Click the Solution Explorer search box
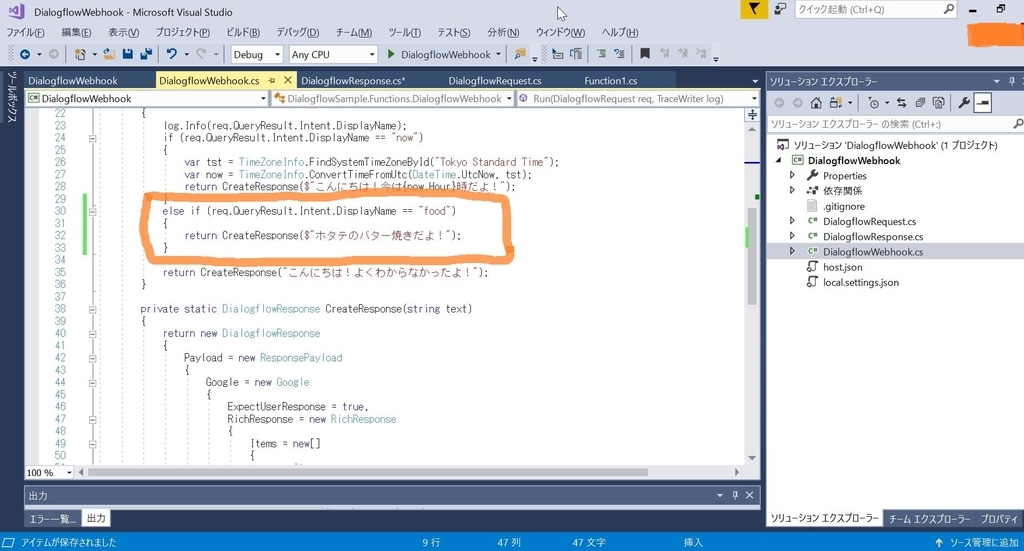This screenshot has height=551, width=1024. [x=895, y=124]
